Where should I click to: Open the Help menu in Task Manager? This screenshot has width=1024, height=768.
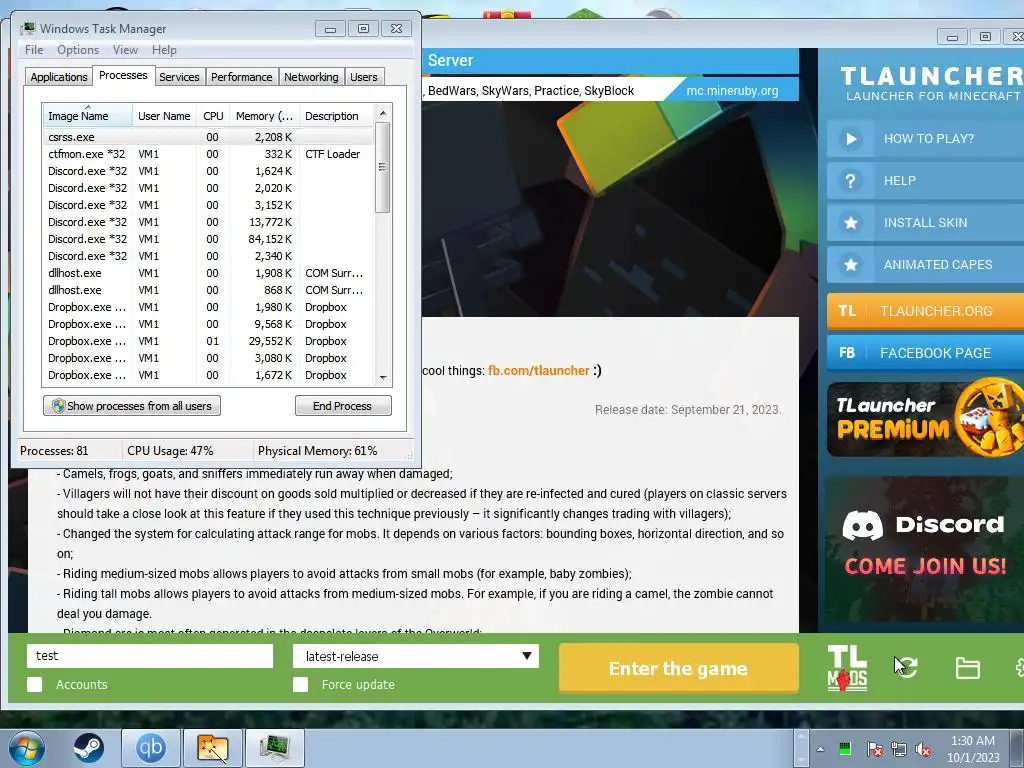(x=164, y=50)
